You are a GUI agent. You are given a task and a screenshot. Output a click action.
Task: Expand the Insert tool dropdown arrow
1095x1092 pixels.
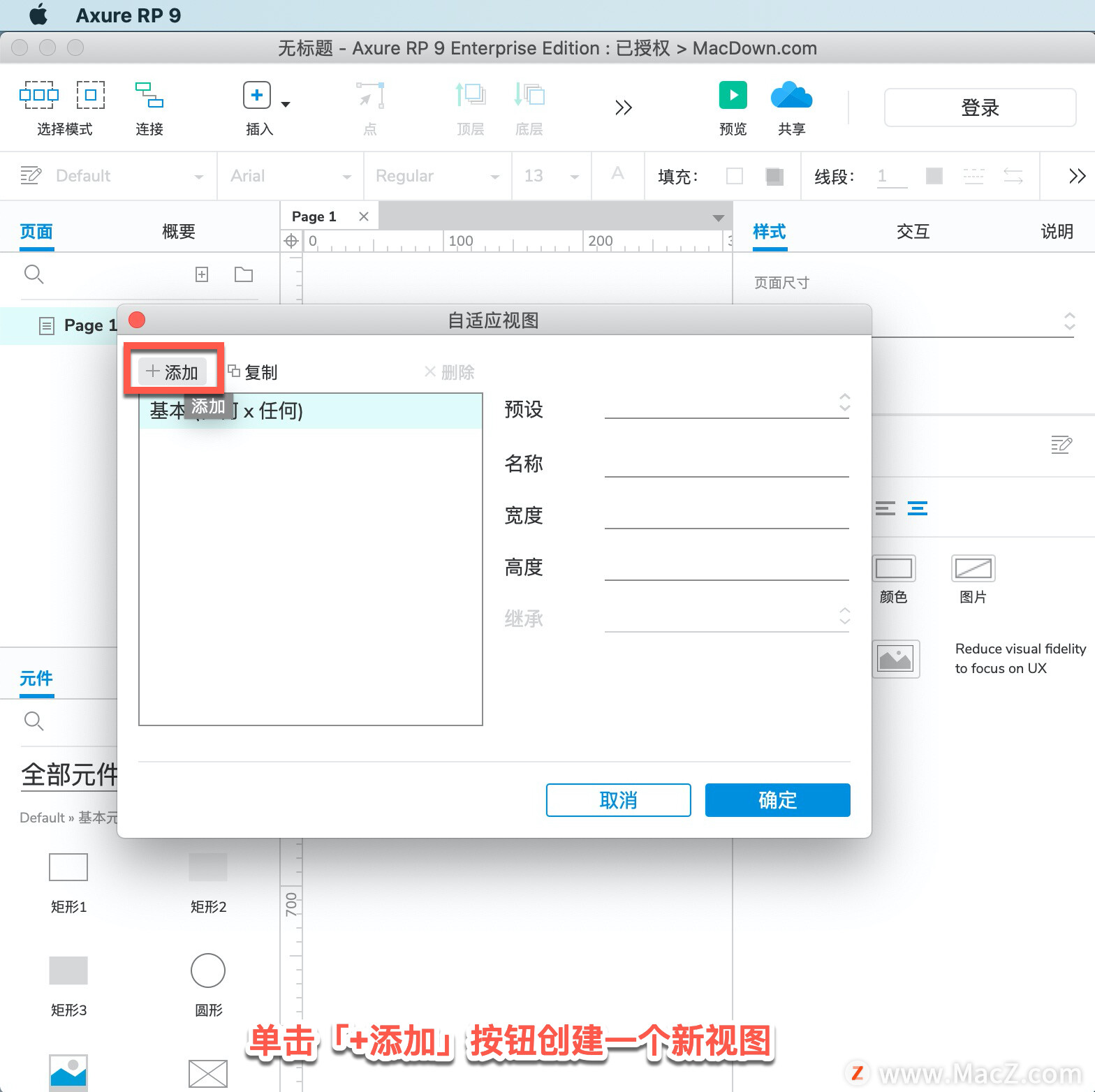tap(285, 104)
